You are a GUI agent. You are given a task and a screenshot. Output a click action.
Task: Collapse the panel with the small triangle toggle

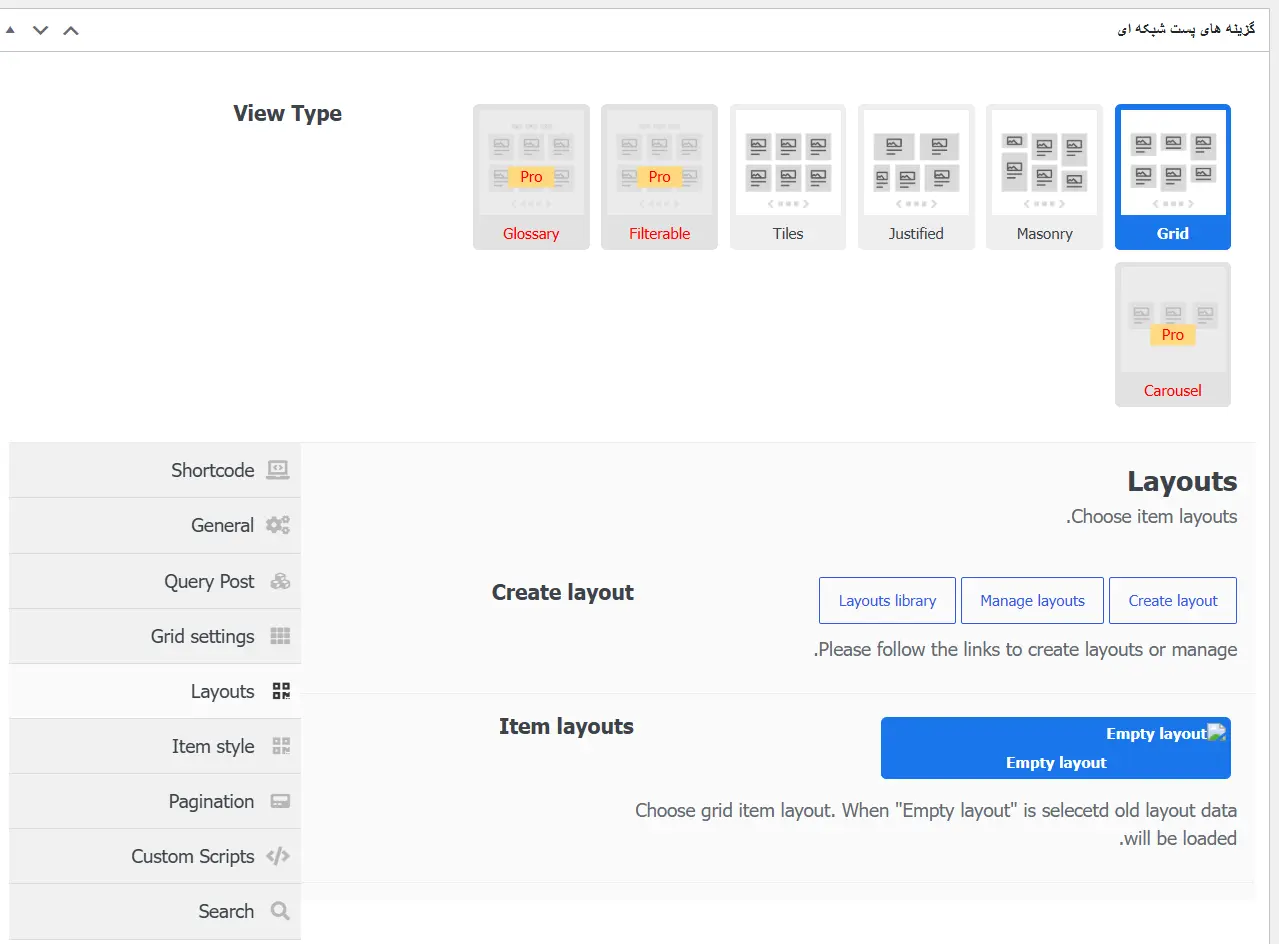click(x=10, y=30)
